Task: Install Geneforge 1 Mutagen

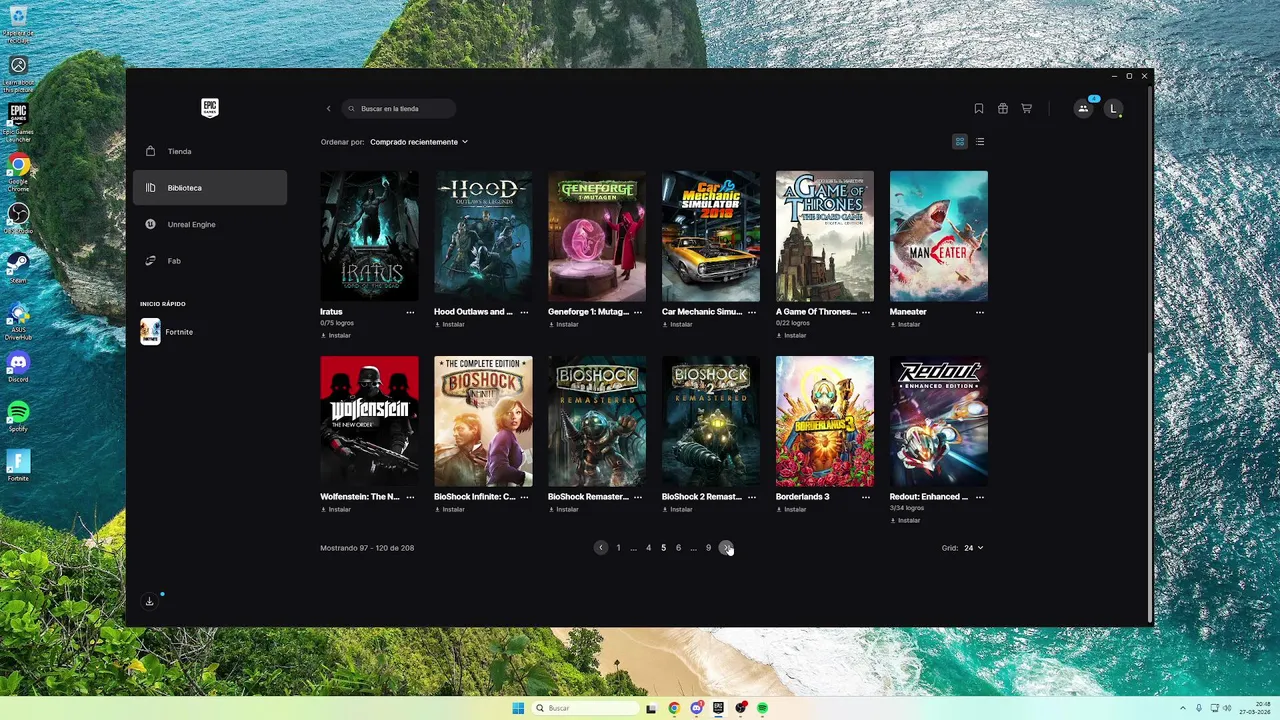Action: click(x=564, y=324)
